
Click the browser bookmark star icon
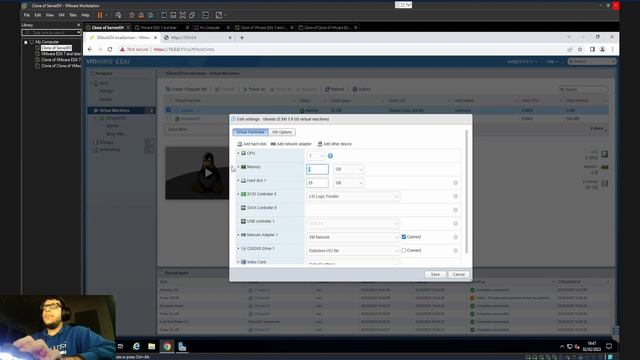580,49
